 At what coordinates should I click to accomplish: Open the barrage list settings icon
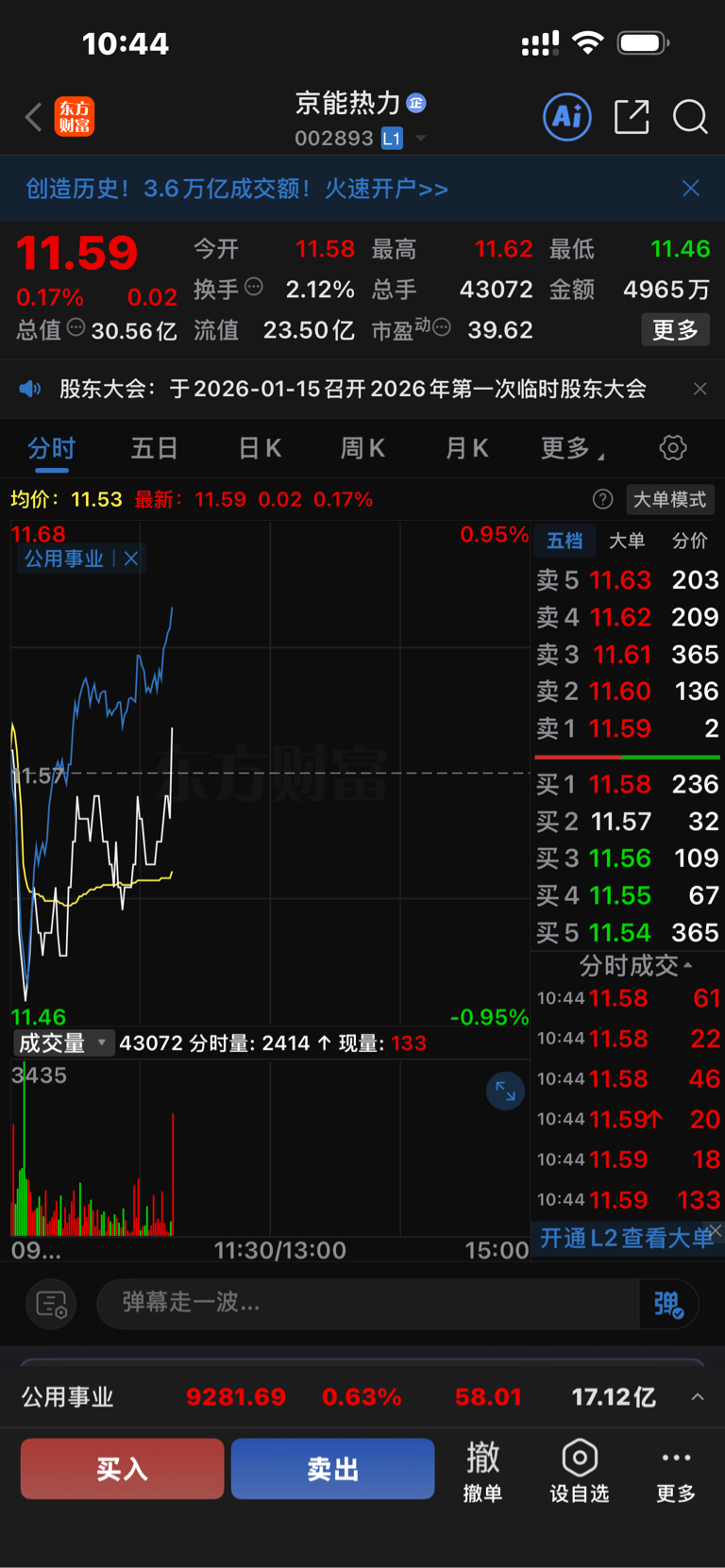point(50,1304)
